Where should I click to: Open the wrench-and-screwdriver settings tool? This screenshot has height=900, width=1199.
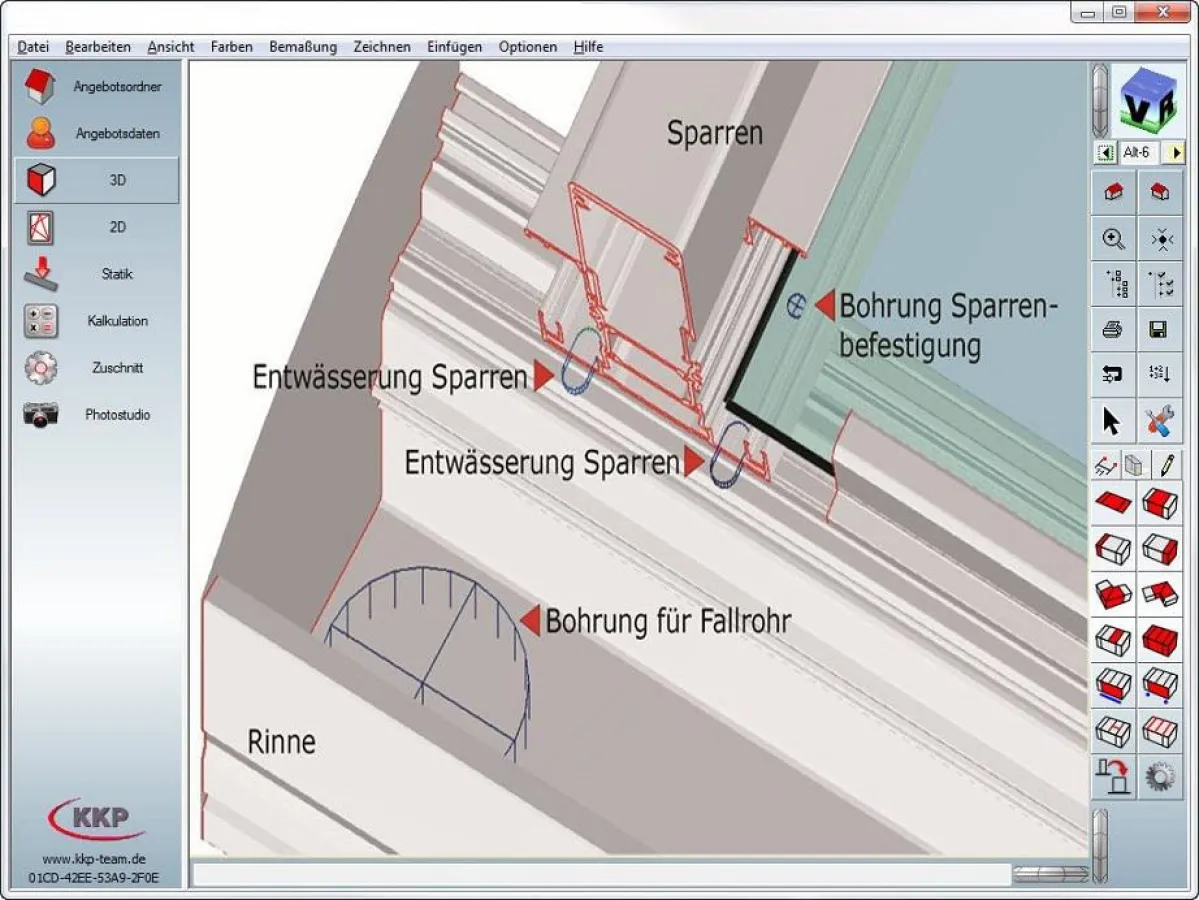click(x=1161, y=420)
